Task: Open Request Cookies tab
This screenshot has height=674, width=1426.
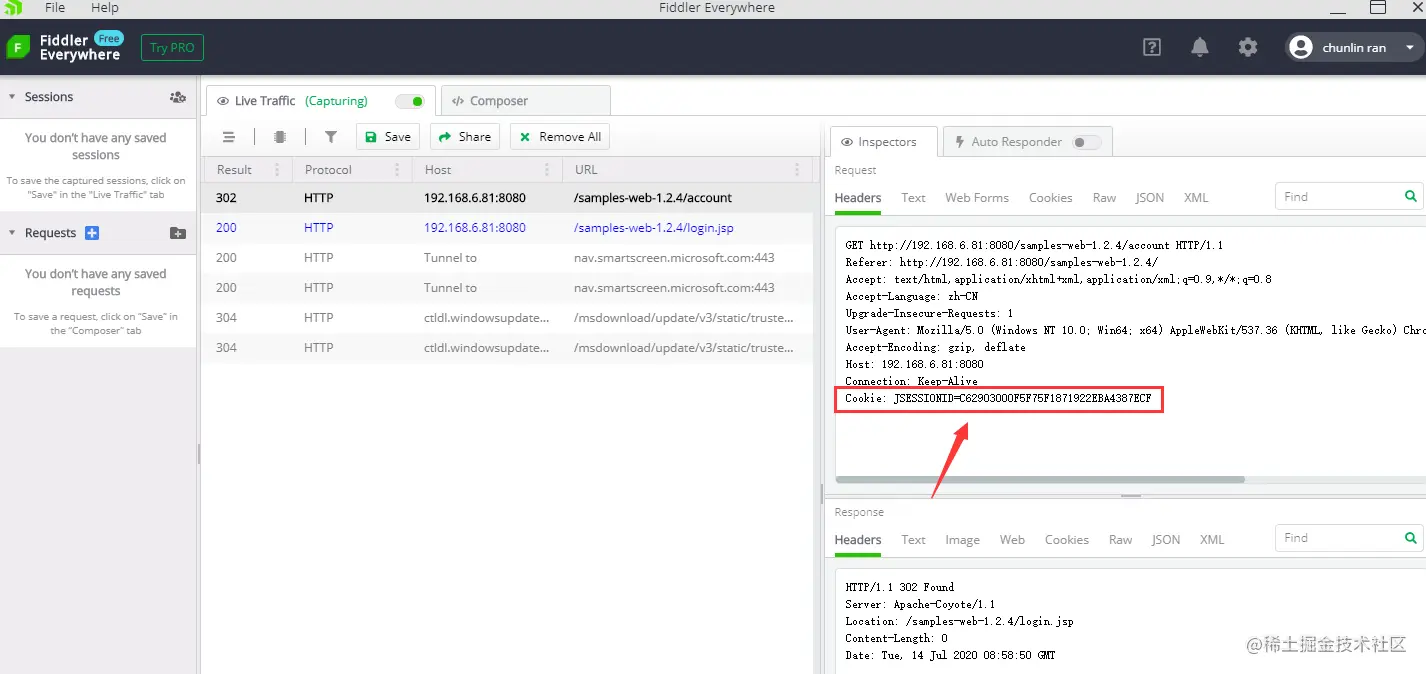Action: point(1050,198)
